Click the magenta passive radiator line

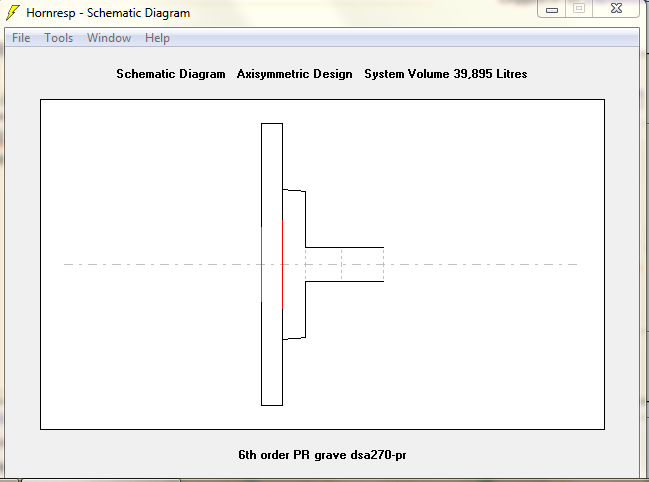[x=262, y=264]
